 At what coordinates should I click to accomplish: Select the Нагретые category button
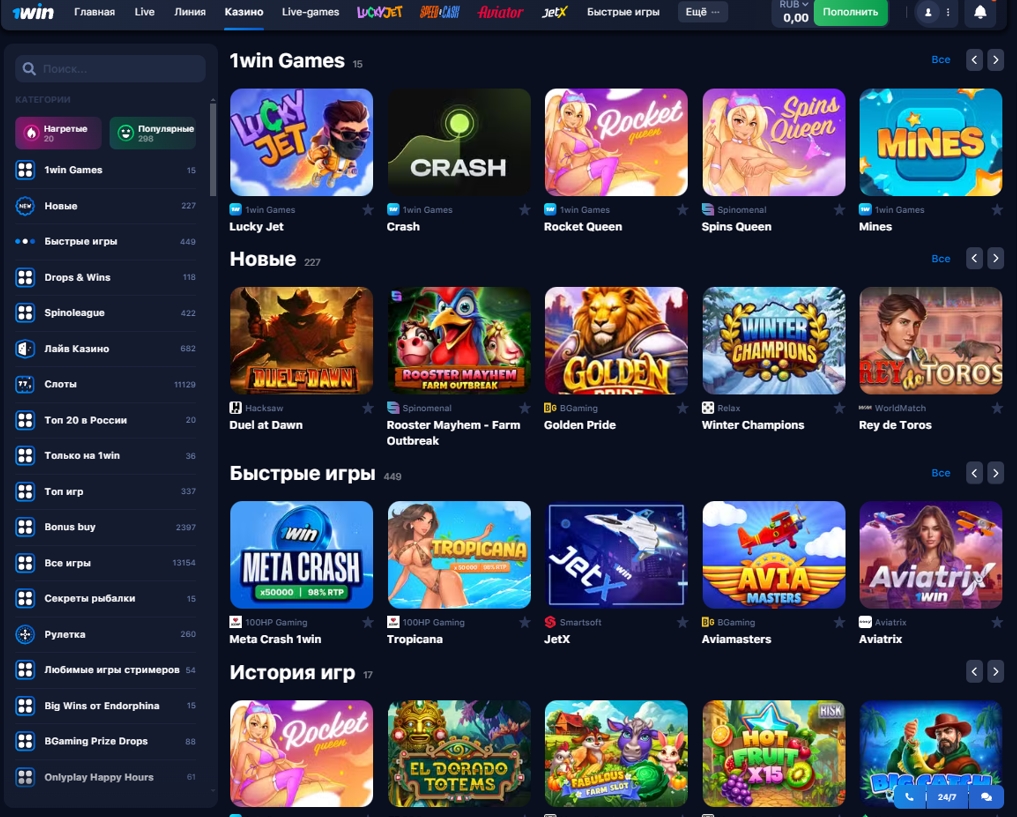(x=58, y=133)
